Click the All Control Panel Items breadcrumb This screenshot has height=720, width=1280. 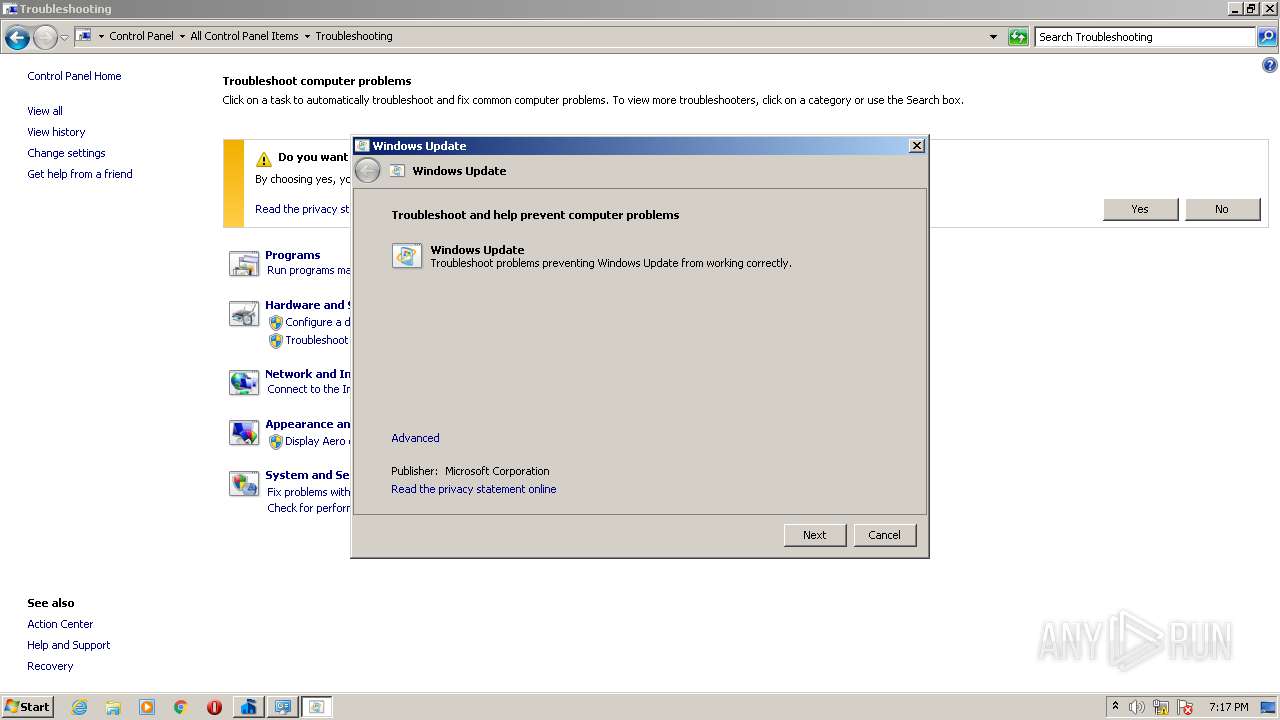[x=244, y=36]
